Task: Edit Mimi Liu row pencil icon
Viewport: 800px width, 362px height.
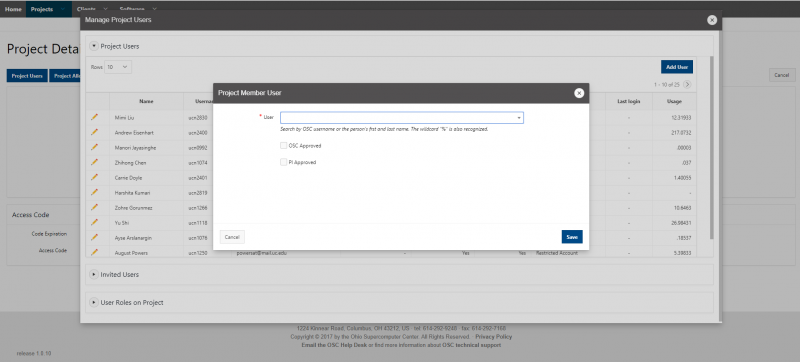Action: [x=94, y=117]
